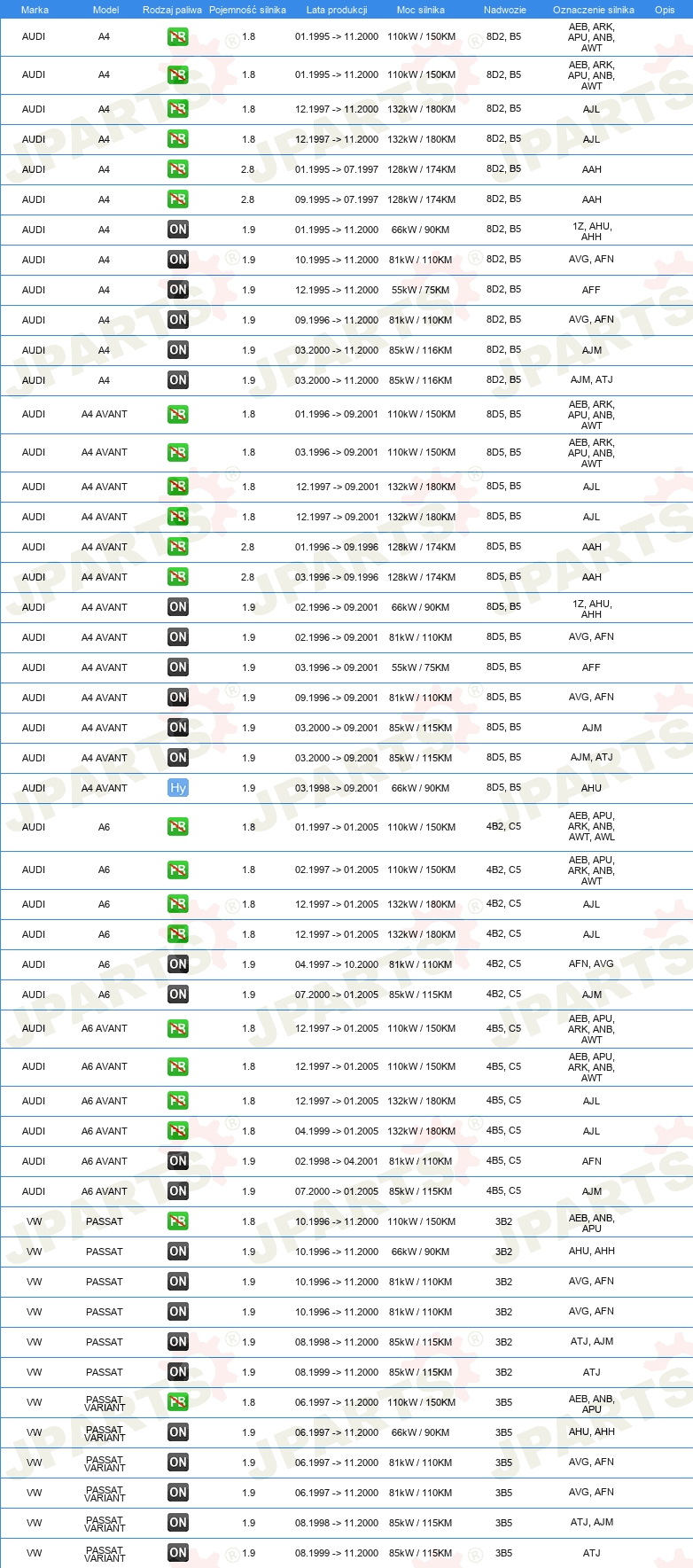Click petrol icon in PASSAT VARIANT 1.8 row

[x=178, y=1401]
